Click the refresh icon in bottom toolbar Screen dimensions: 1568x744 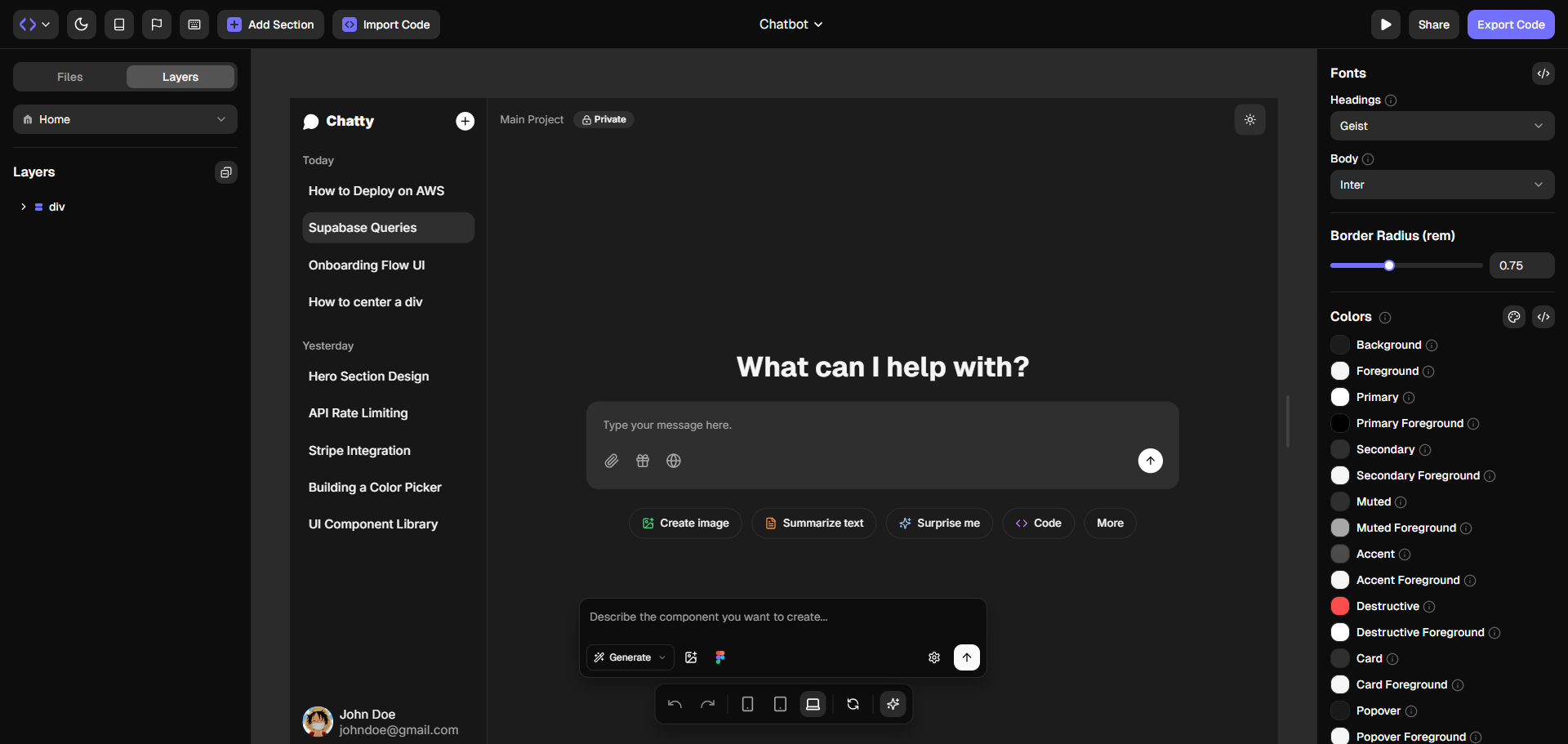pyautogui.click(x=853, y=704)
